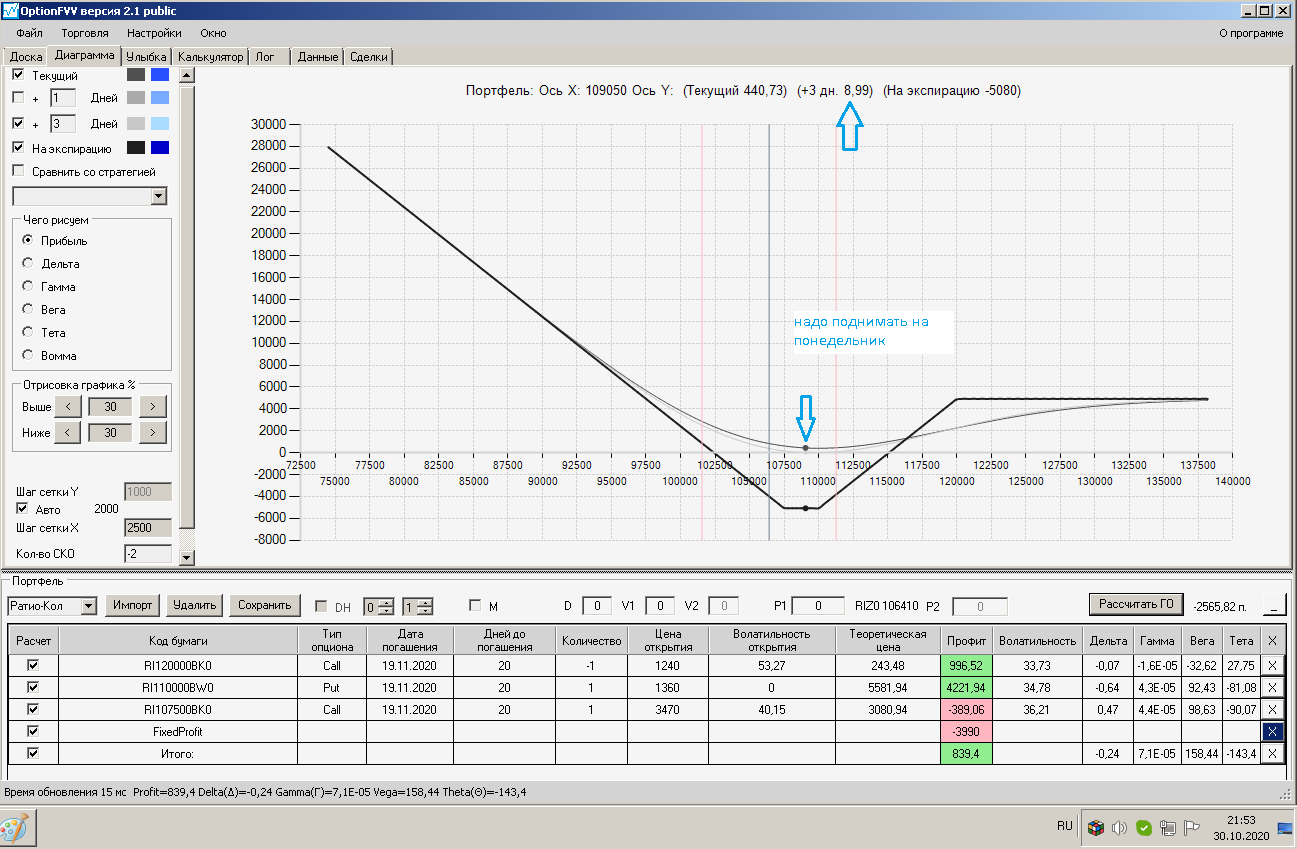Uncheck Расчет for the FixedProfit row
This screenshot has height=849, width=1297.
[33, 731]
